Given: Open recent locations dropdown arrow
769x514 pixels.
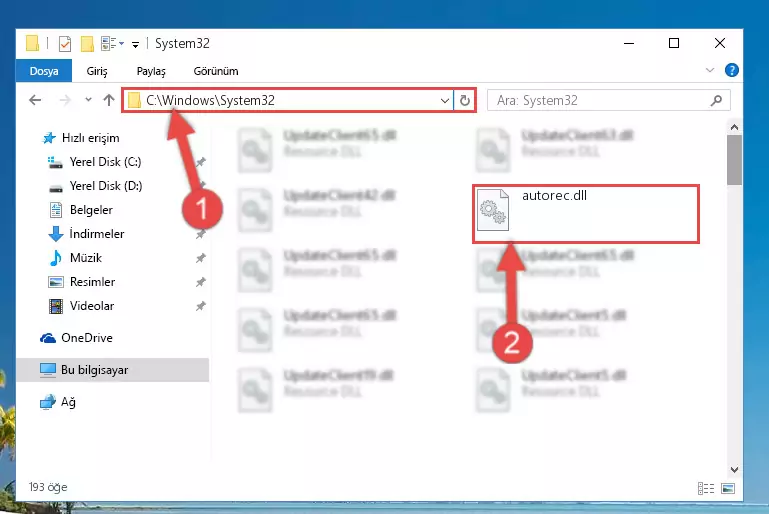Looking at the screenshot, I should 88,100.
